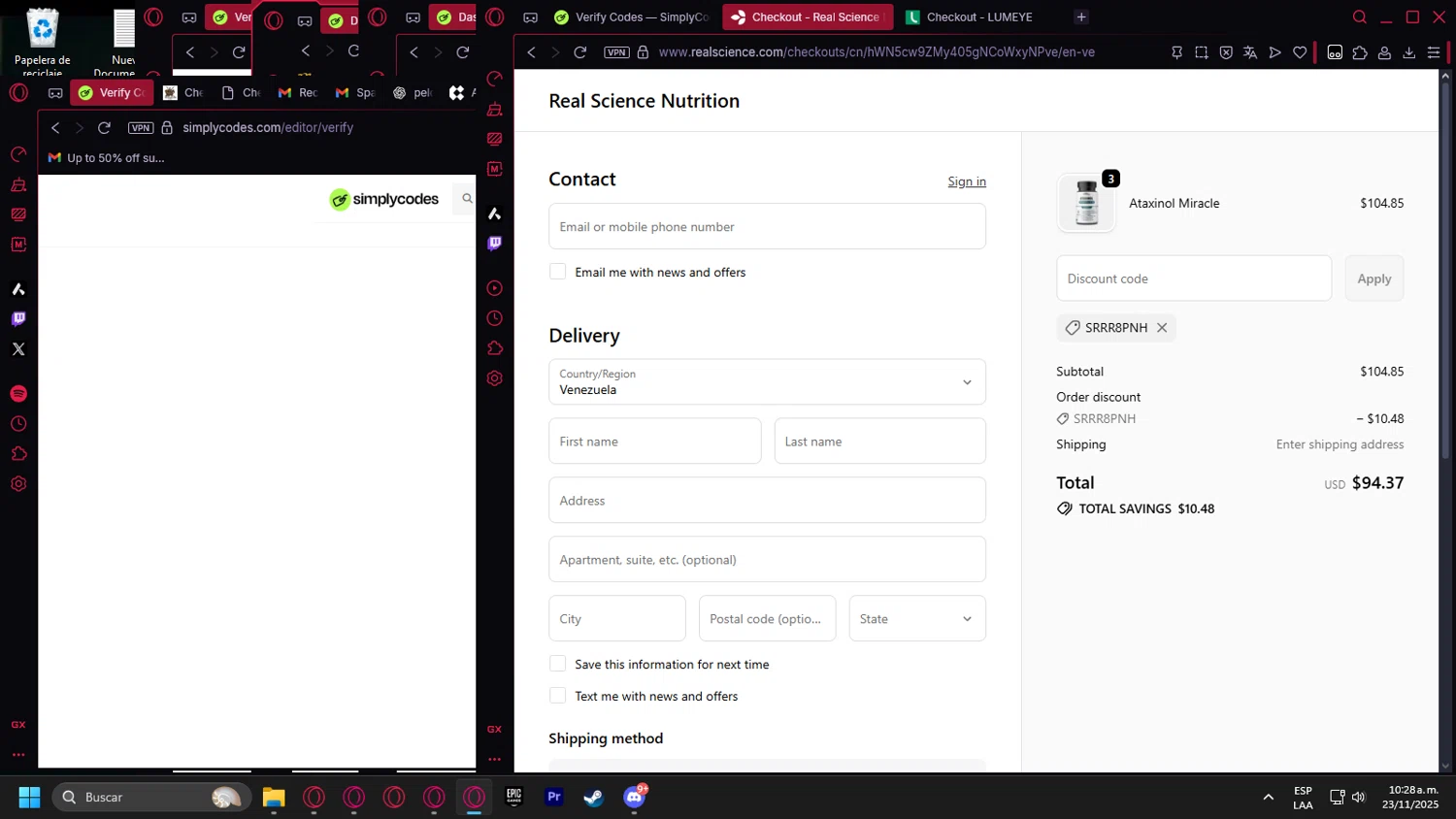
Task: Click the pin icon in checkout address bar
Action: 1176,52
